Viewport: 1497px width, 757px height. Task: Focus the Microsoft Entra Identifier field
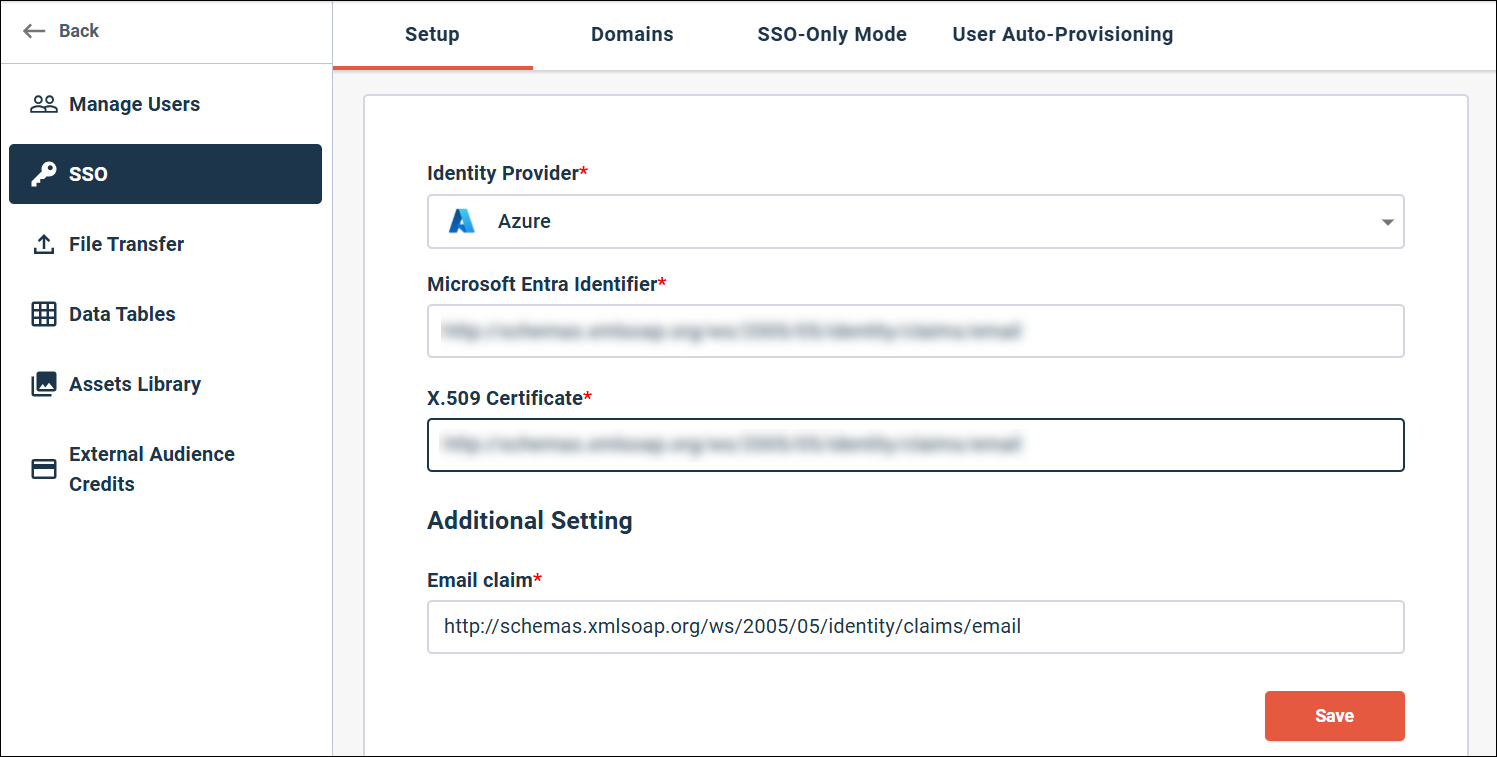915,331
